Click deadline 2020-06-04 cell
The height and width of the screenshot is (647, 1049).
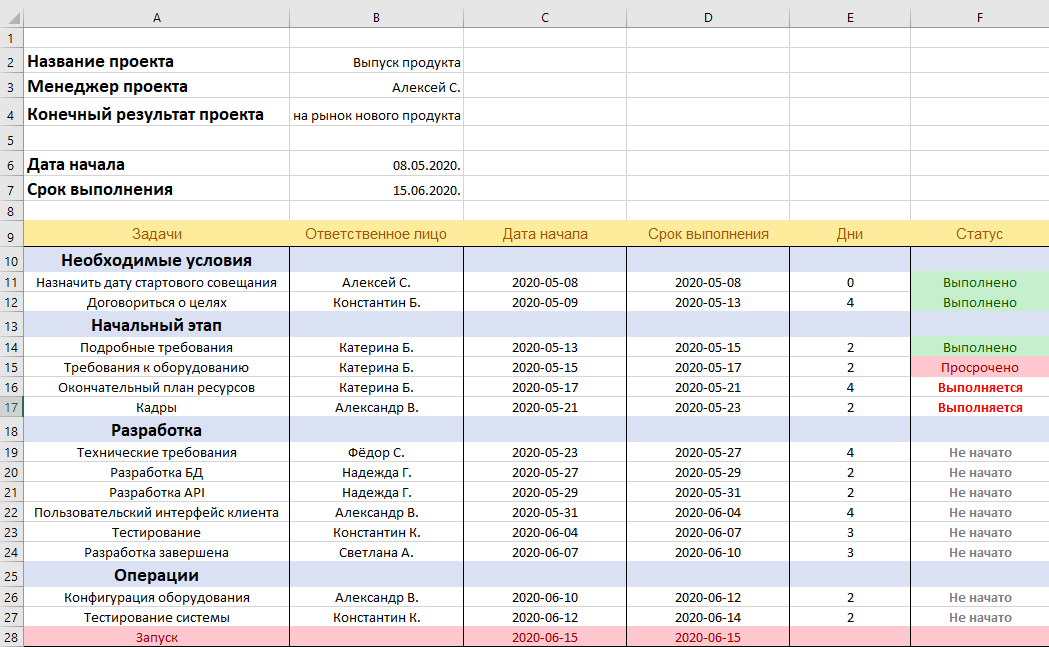tap(708, 513)
